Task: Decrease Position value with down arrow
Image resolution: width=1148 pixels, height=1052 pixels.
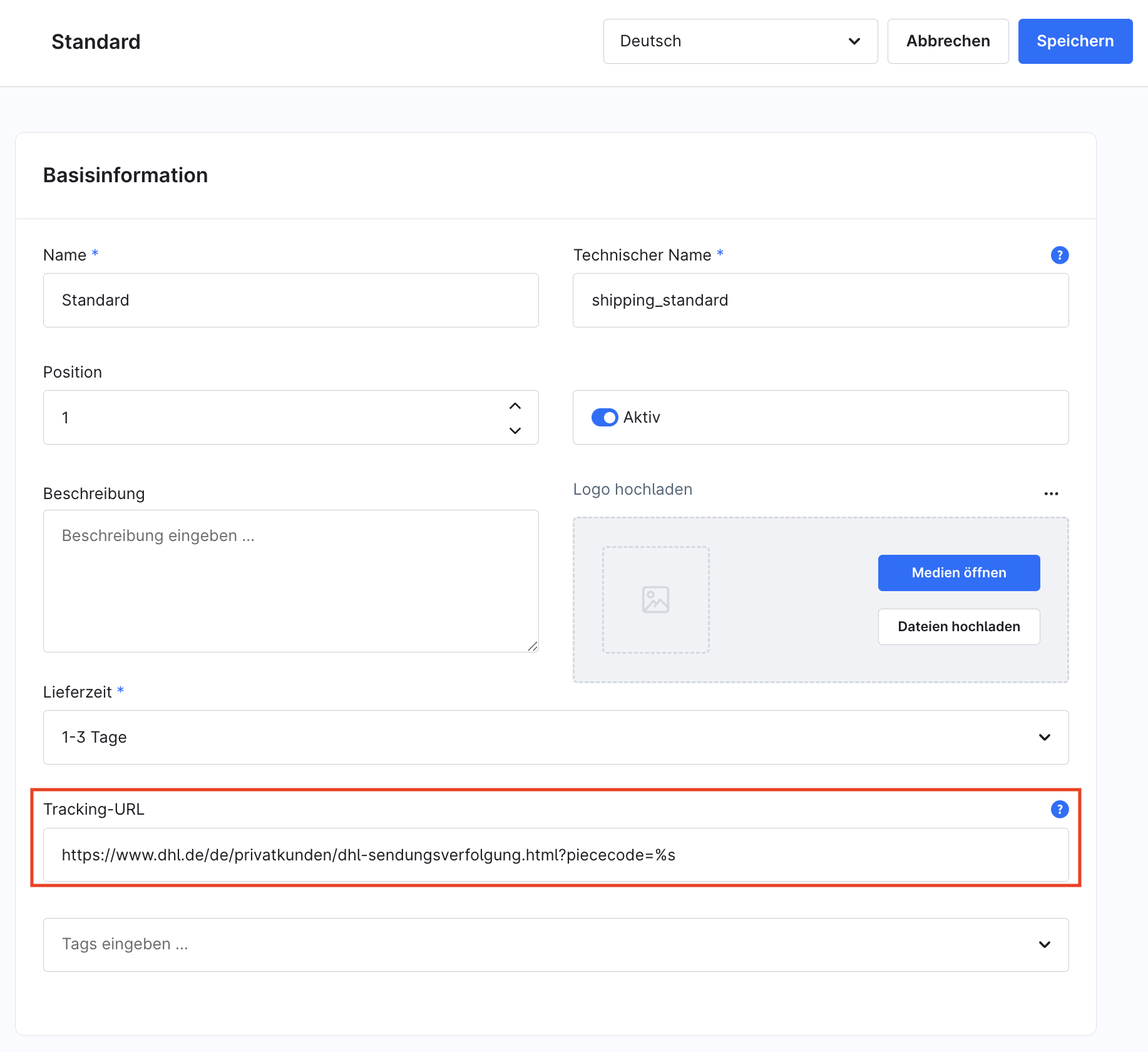Action: tap(515, 431)
